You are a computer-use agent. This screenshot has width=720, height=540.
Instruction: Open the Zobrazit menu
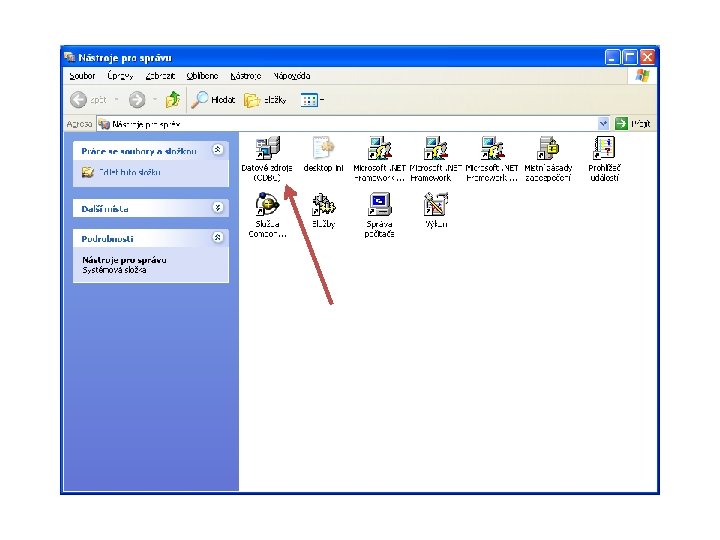tap(160, 76)
